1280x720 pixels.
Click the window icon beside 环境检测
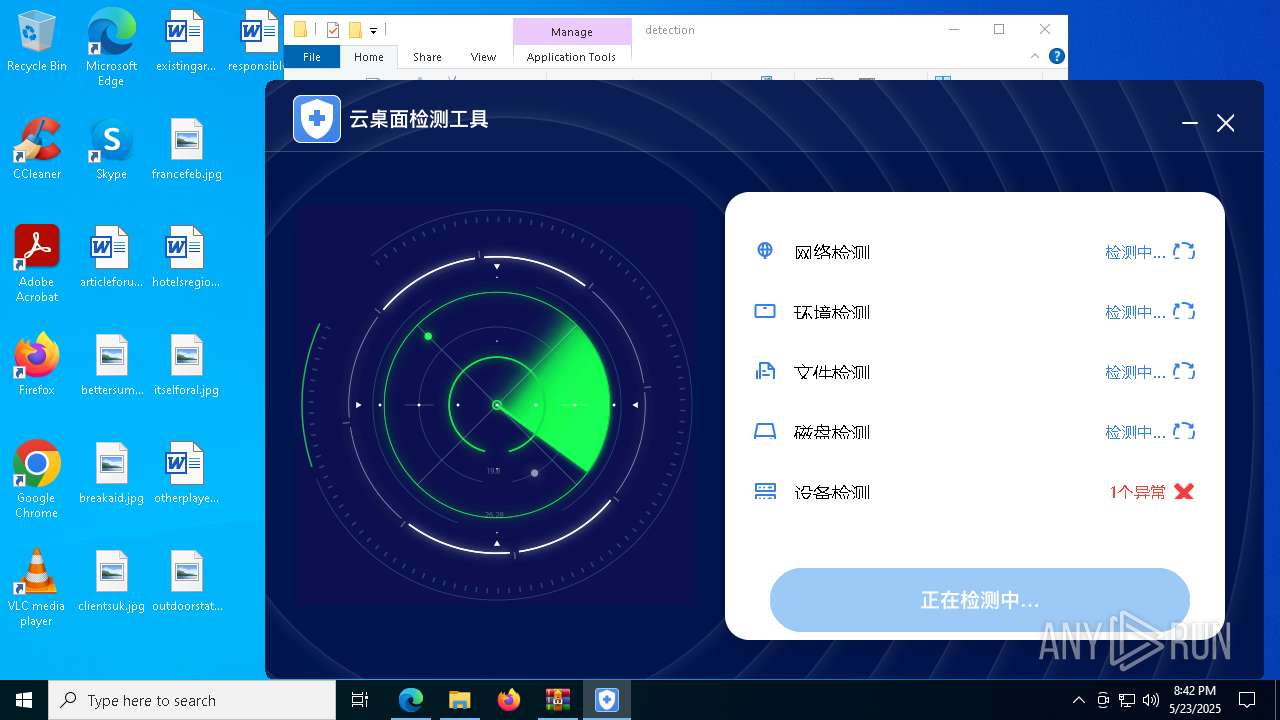(x=765, y=311)
